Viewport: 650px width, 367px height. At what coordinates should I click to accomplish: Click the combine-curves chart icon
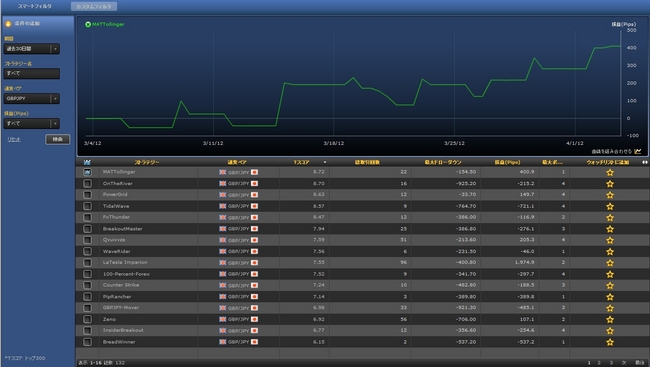(638, 151)
